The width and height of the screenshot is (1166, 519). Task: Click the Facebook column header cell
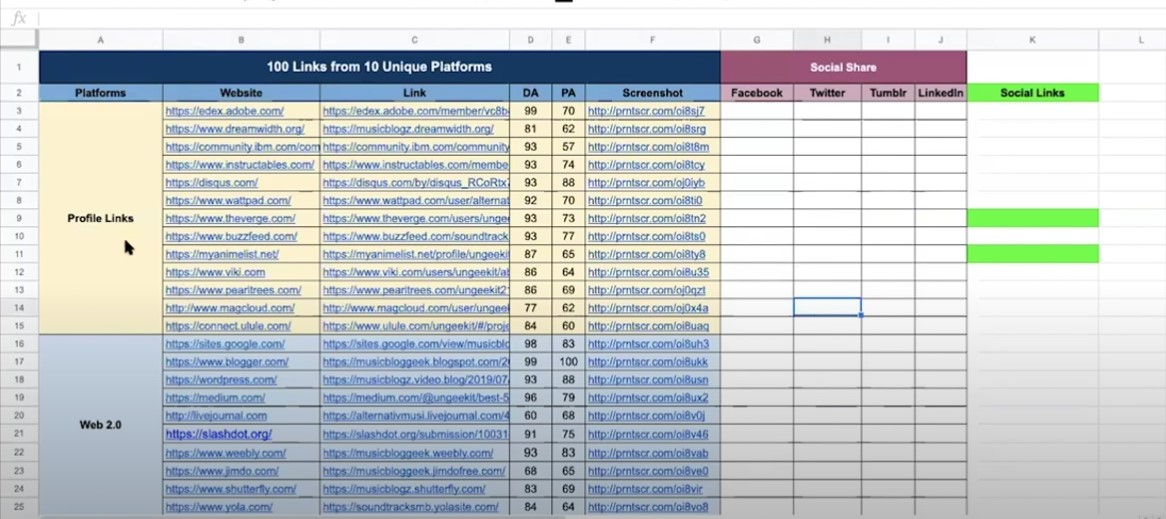pos(757,93)
